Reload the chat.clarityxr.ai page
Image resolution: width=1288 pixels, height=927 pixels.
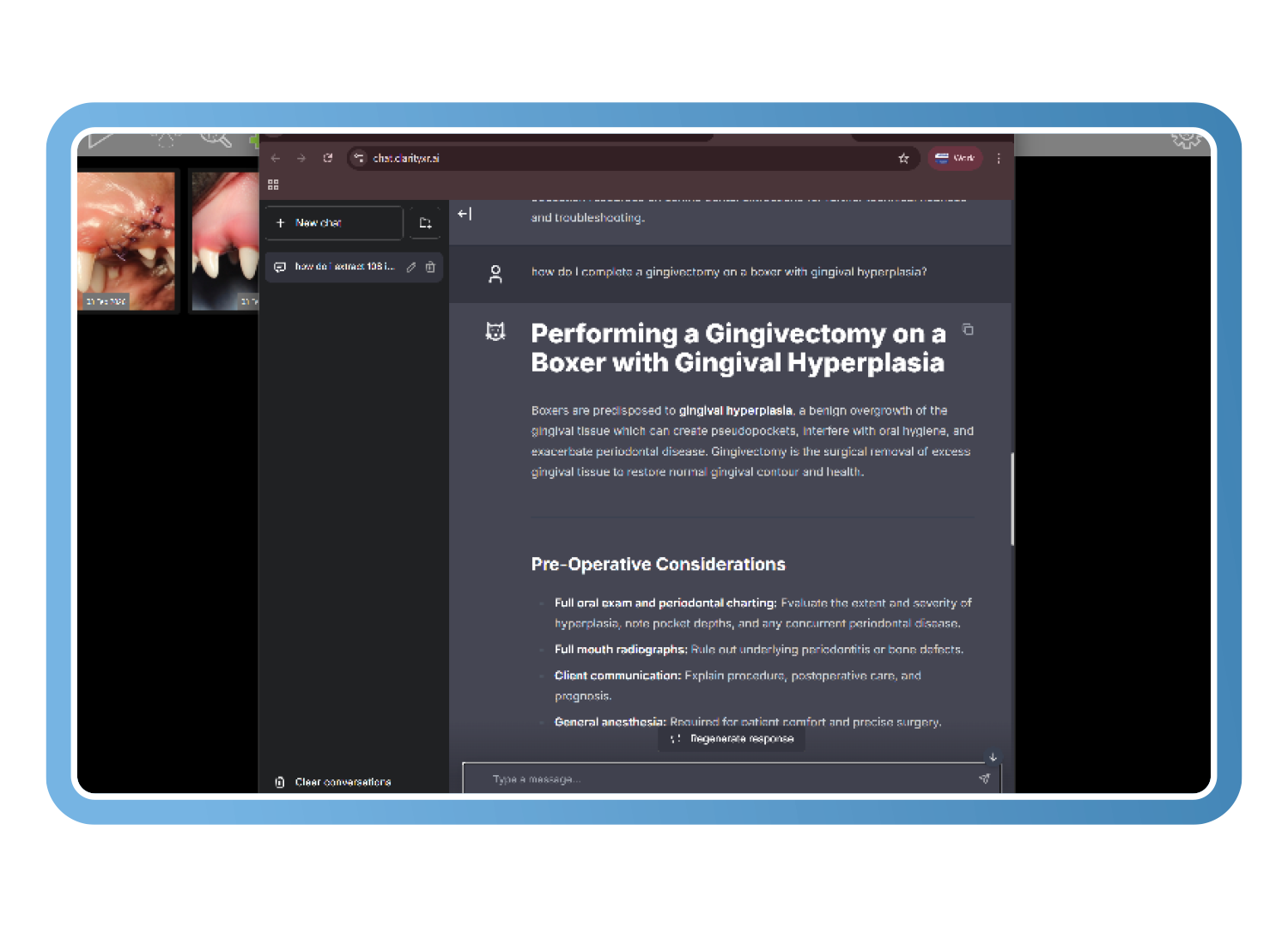[x=327, y=158]
